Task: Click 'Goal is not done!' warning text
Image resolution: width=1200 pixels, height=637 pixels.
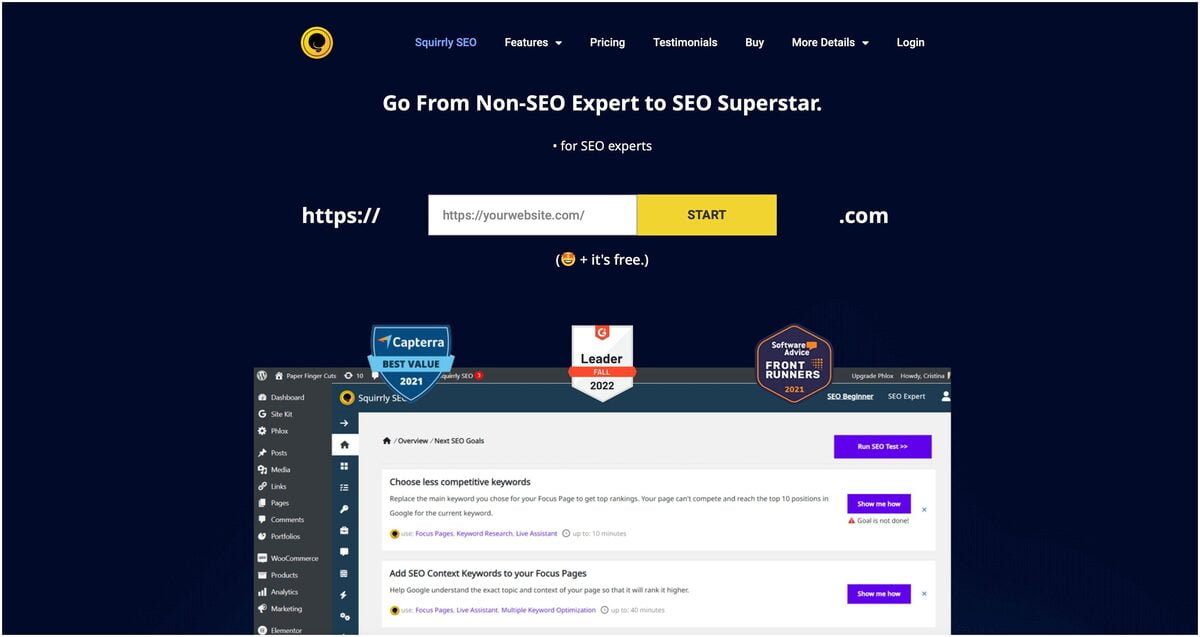Action: [879, 521]
